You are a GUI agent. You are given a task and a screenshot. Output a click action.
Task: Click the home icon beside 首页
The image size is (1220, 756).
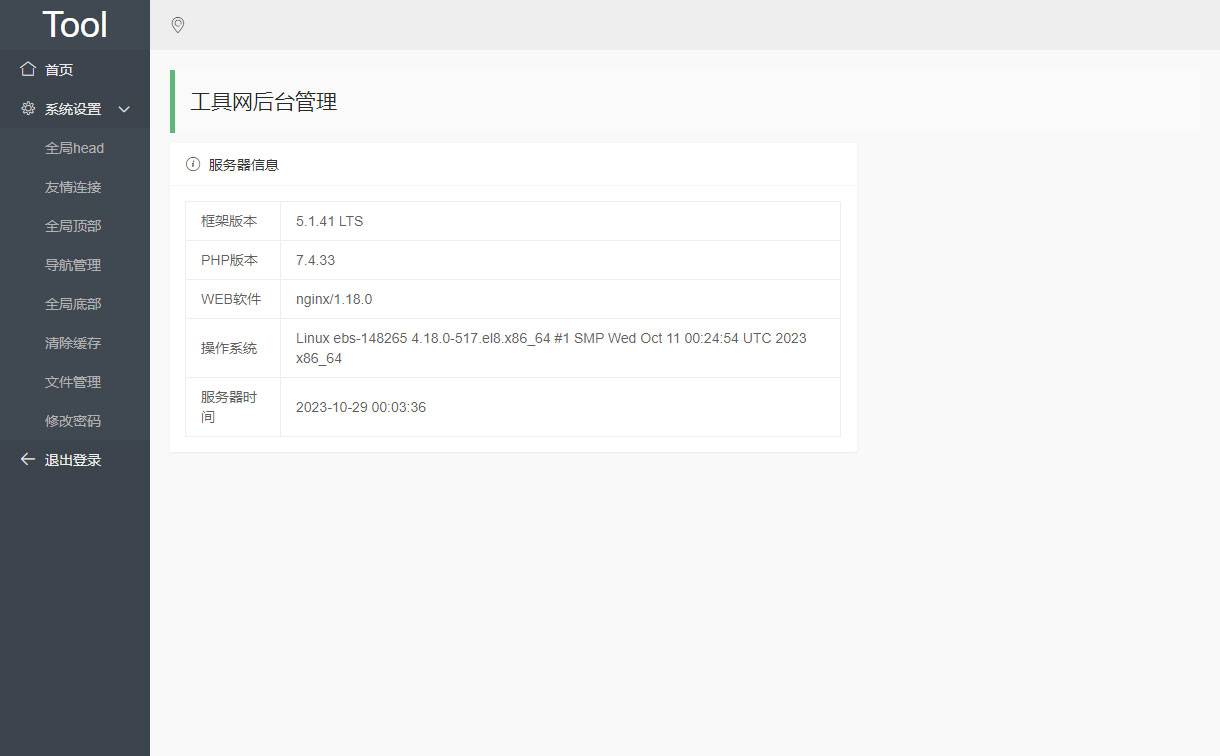click(27, 68)
